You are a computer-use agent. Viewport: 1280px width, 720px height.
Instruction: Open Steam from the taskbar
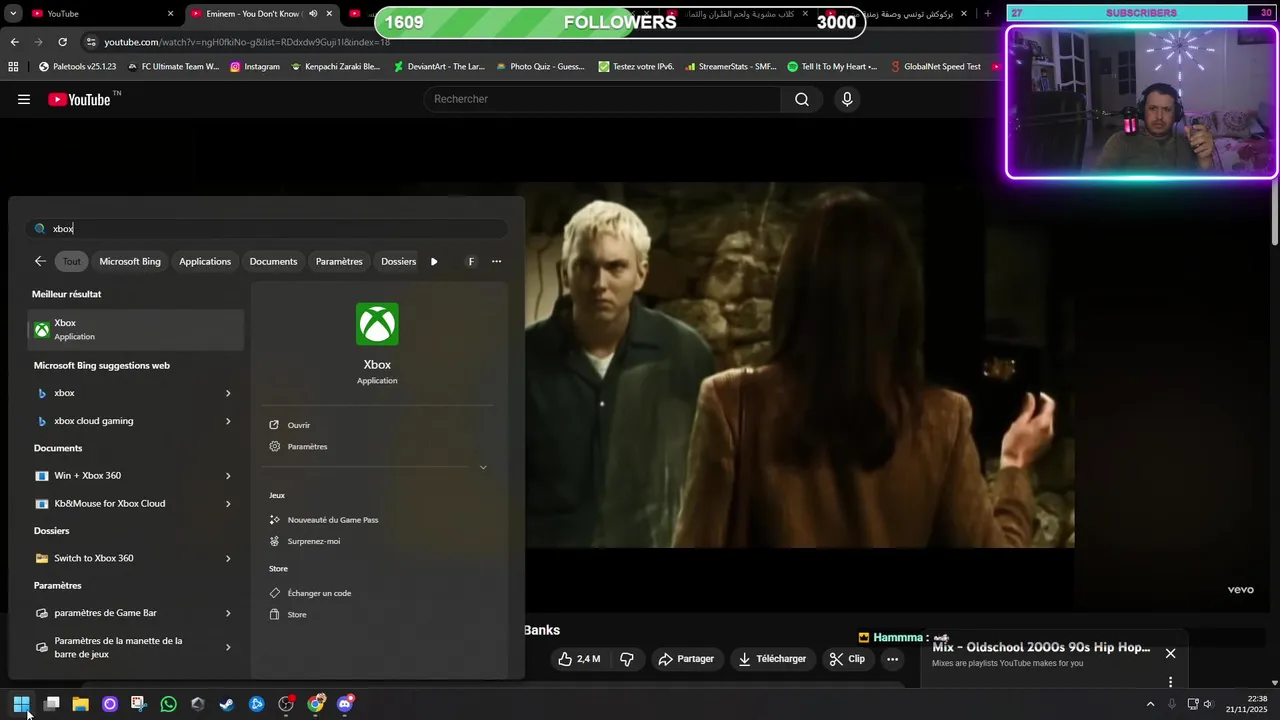click(x=227, y=704)
